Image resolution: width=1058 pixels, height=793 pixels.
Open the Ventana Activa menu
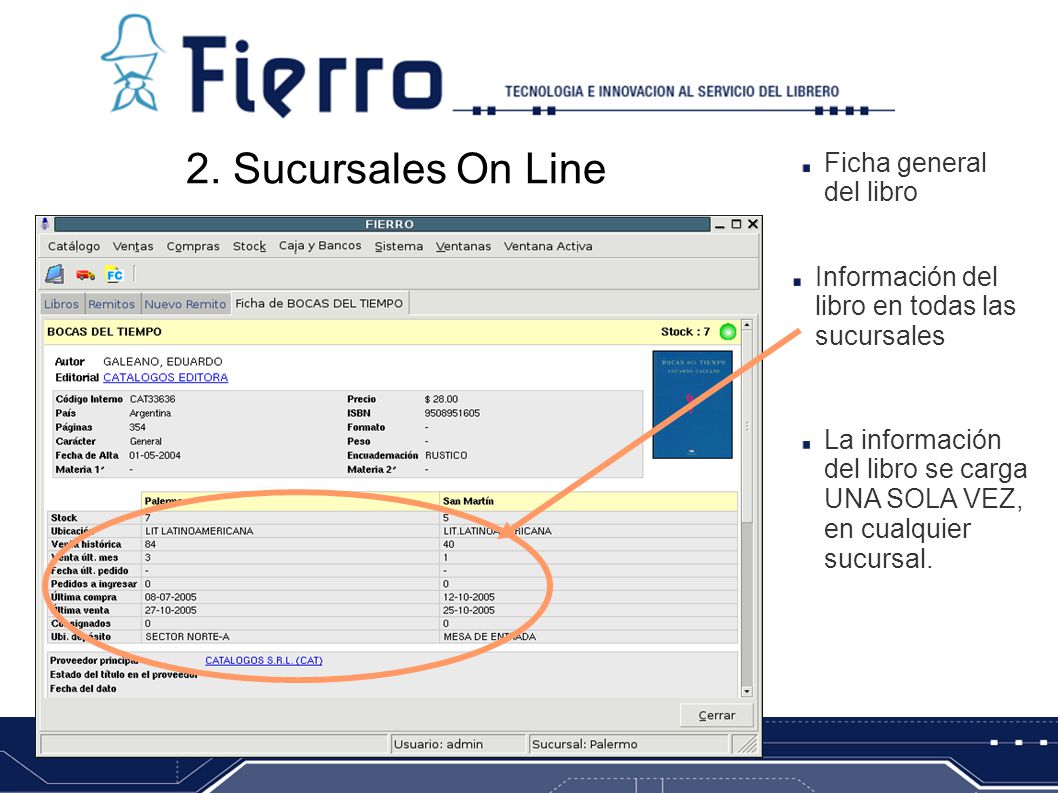pyautogui.click(x=548, y=246)
